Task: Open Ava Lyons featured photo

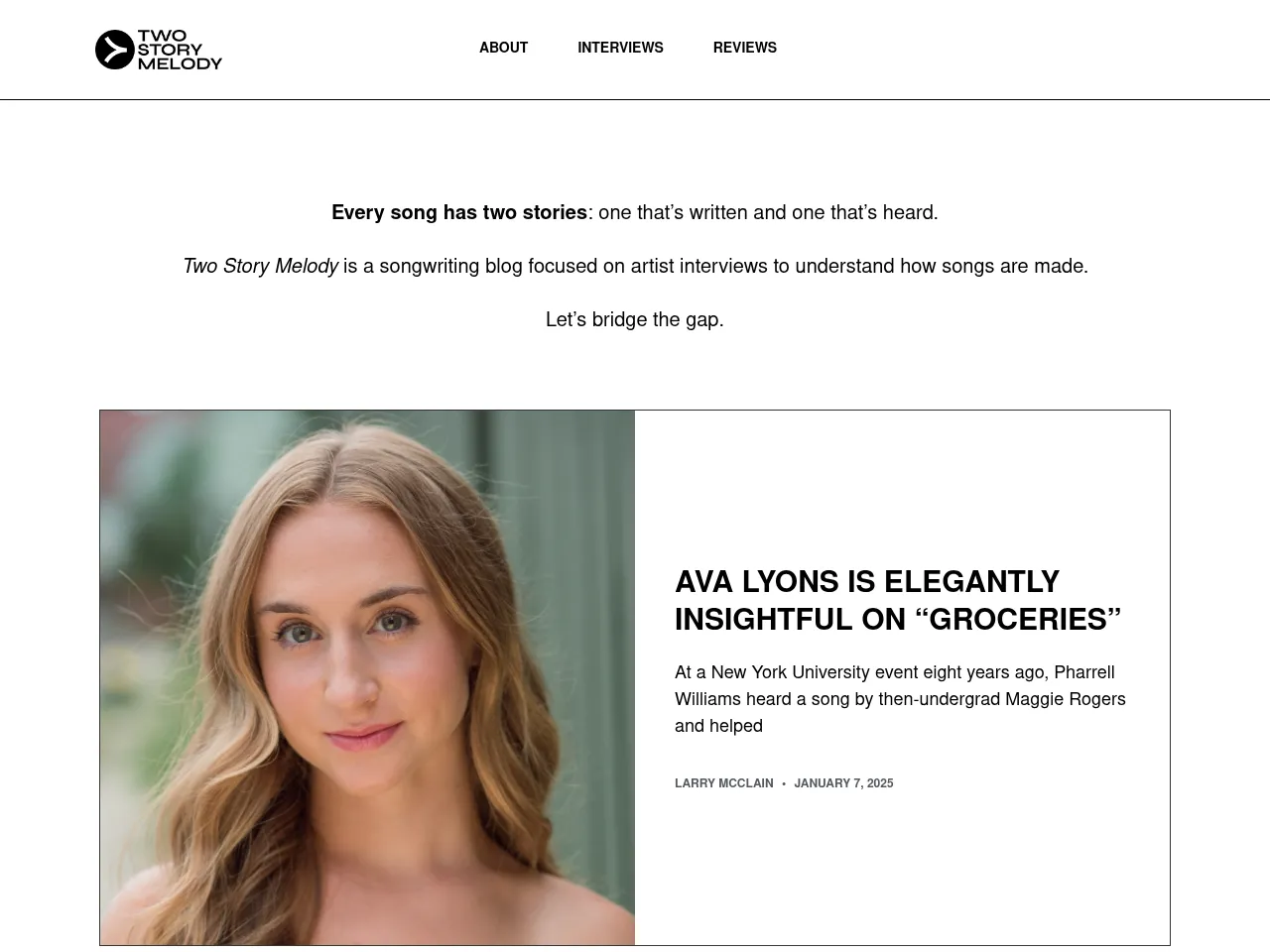Action: [367, 677]
